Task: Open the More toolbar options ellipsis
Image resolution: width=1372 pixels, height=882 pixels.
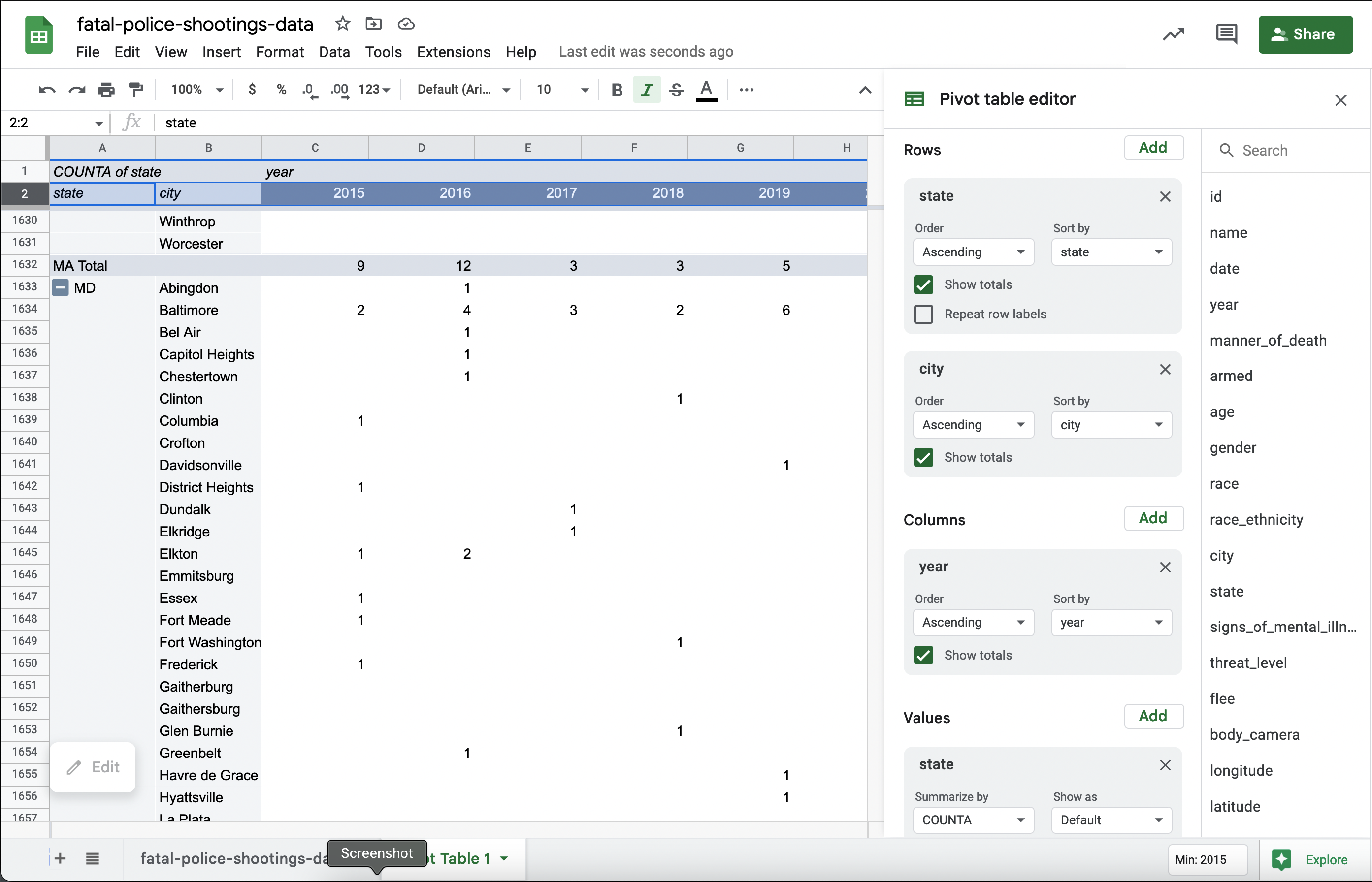Action: 746,90
